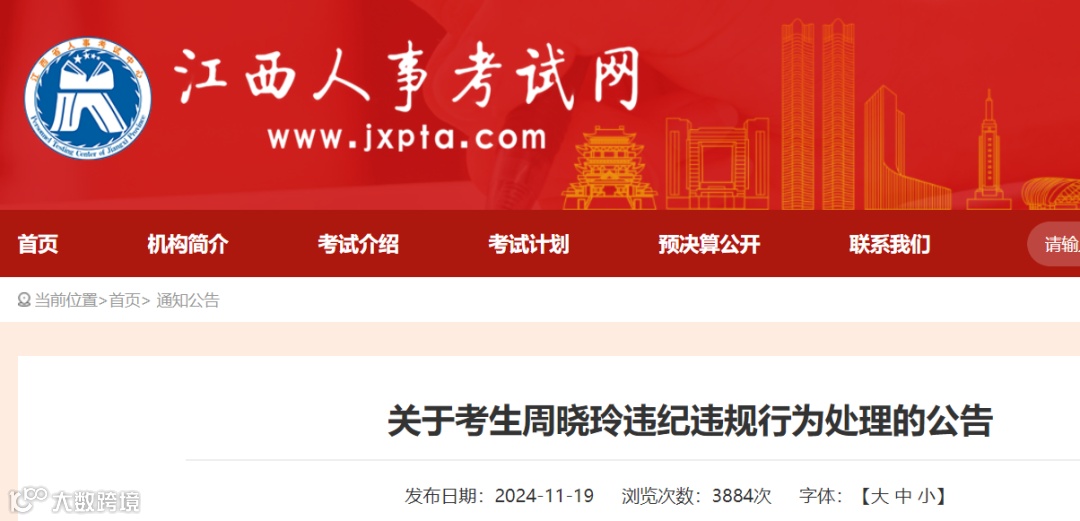Open the 机构简介 menu item
This screenshot has width=1080, height=521.
pyautogui.click(x=187, y=244)
